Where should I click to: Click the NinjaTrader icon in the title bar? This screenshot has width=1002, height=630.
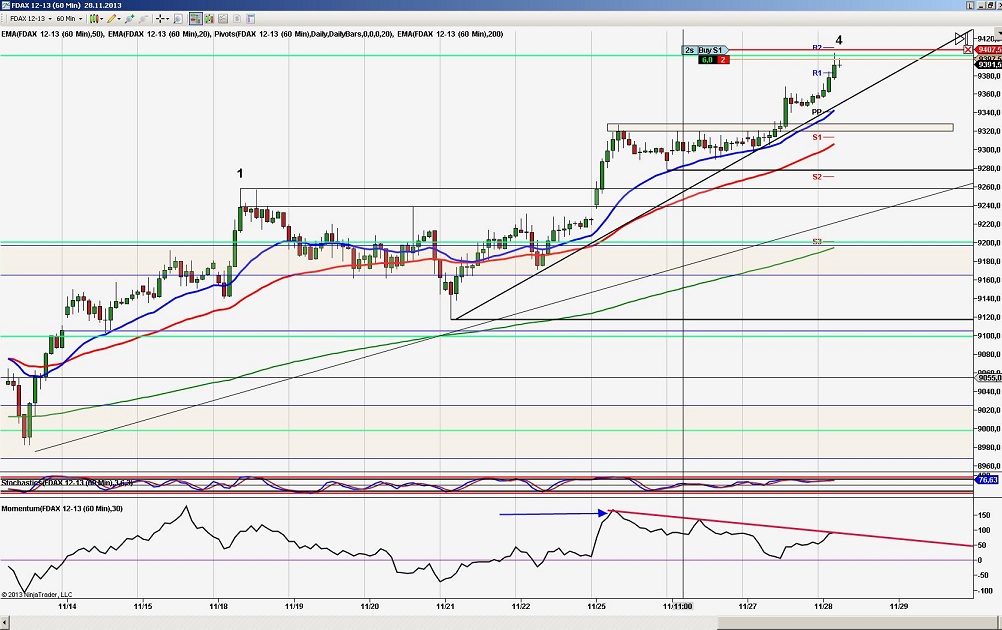[x=6, y=4]
